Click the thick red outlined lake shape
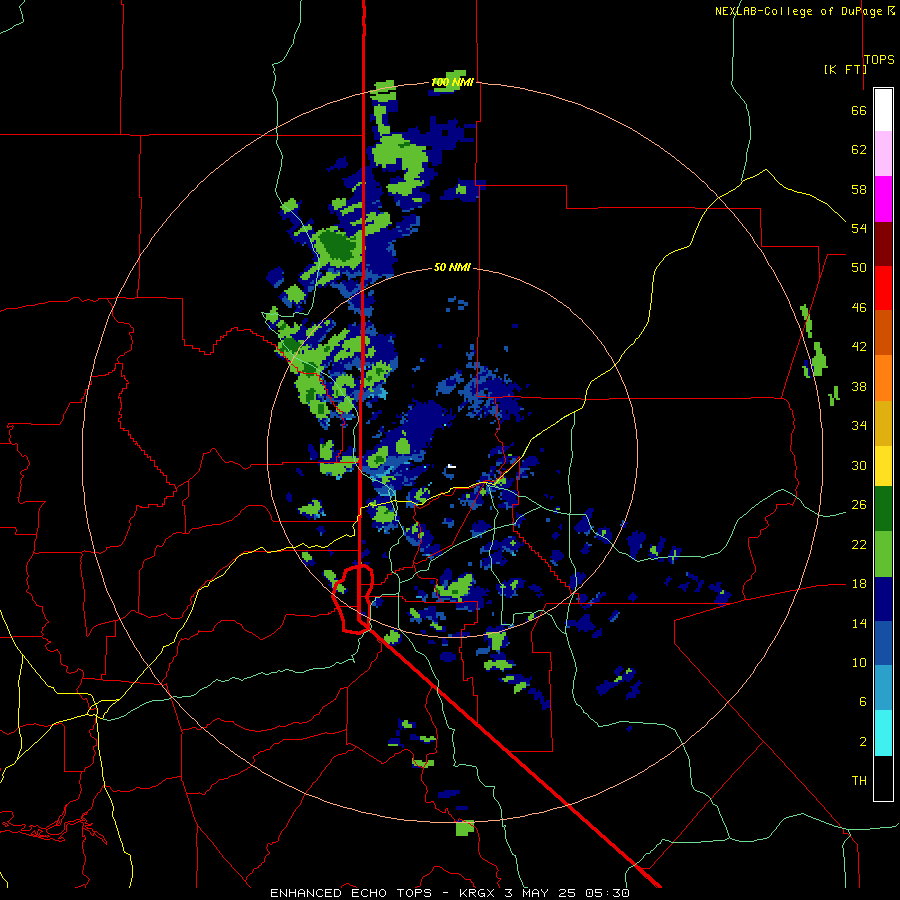900x900 pixels. click(354, 598)
